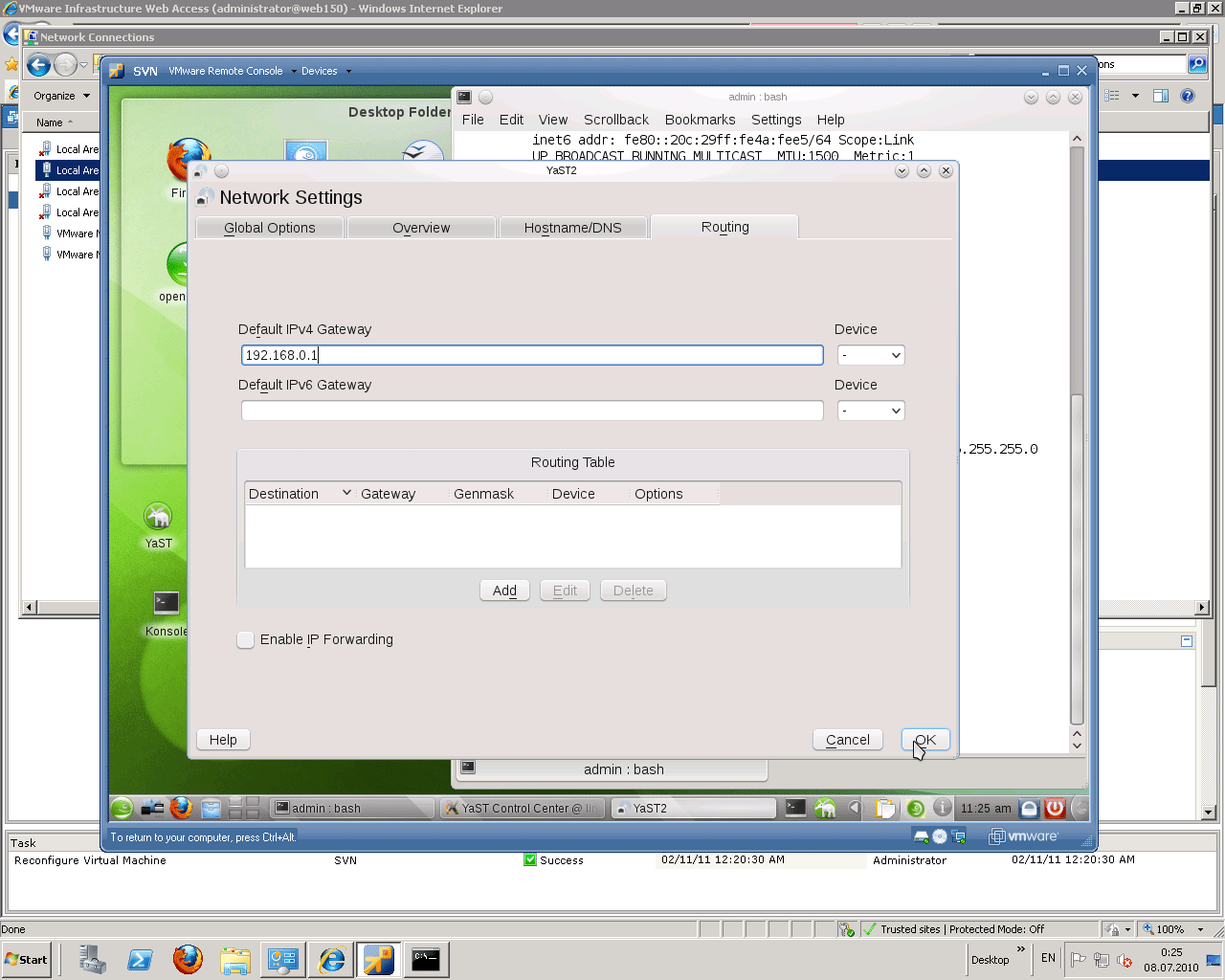The height and width of the screenshot is (980, 1225).
Task: Open the IPv4 gateway Device dropdown
Action: [871, 355]
